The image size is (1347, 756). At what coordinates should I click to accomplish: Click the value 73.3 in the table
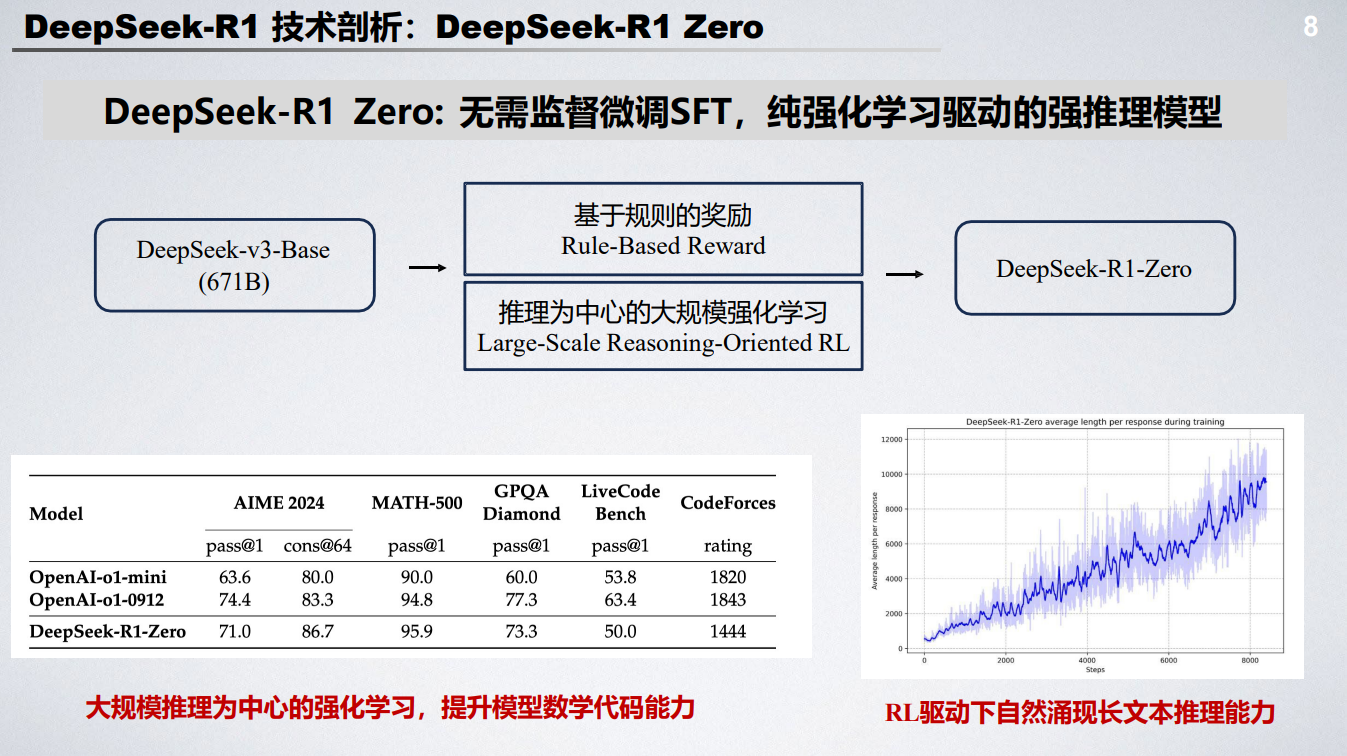(521, 632)
